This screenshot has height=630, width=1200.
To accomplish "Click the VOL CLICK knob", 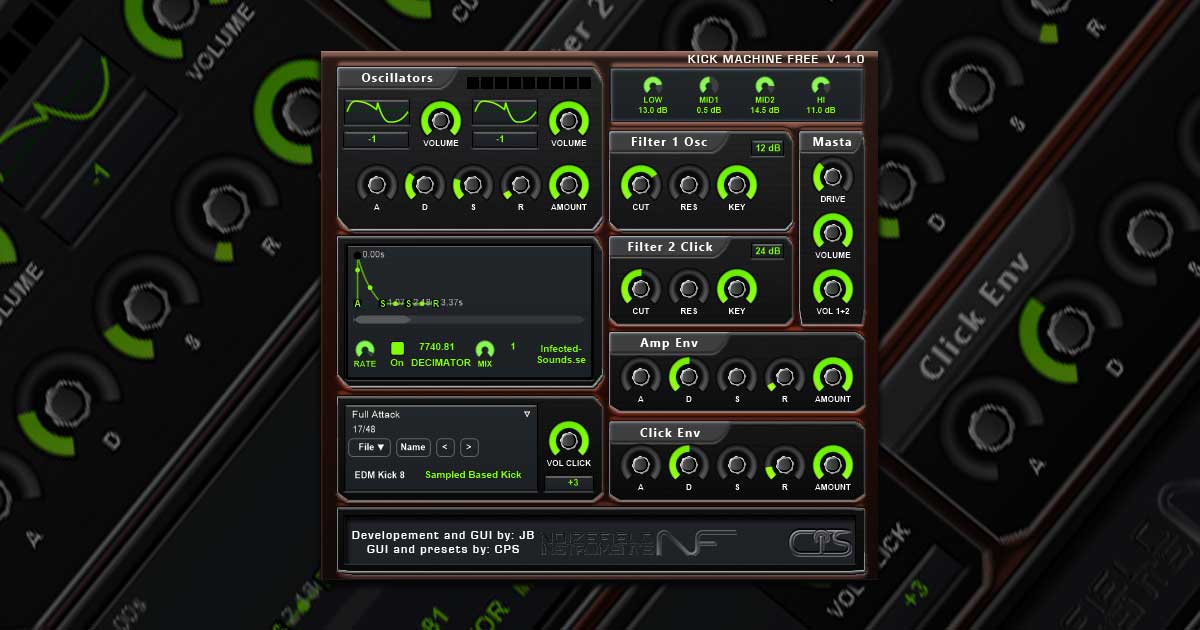I will click(568, 440).
